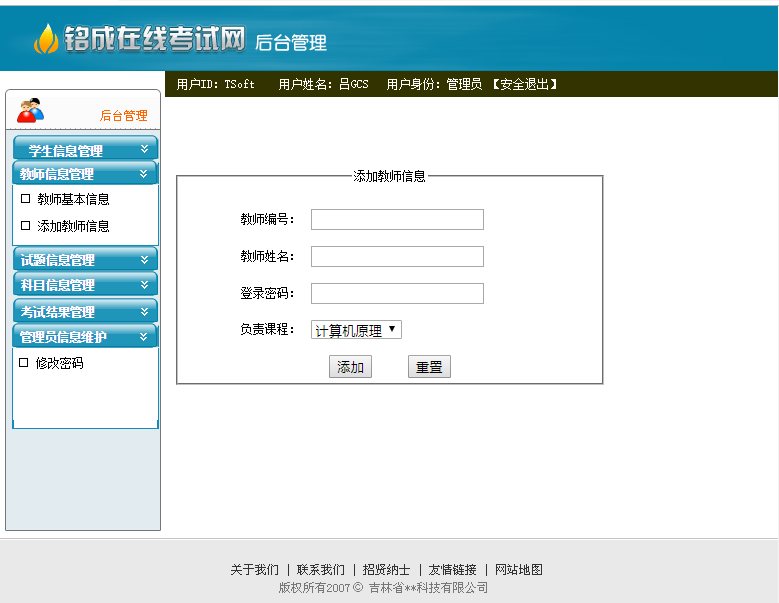779x603 pixels.
Task: Click the flame logo icon in header
Action: point(46,38)
